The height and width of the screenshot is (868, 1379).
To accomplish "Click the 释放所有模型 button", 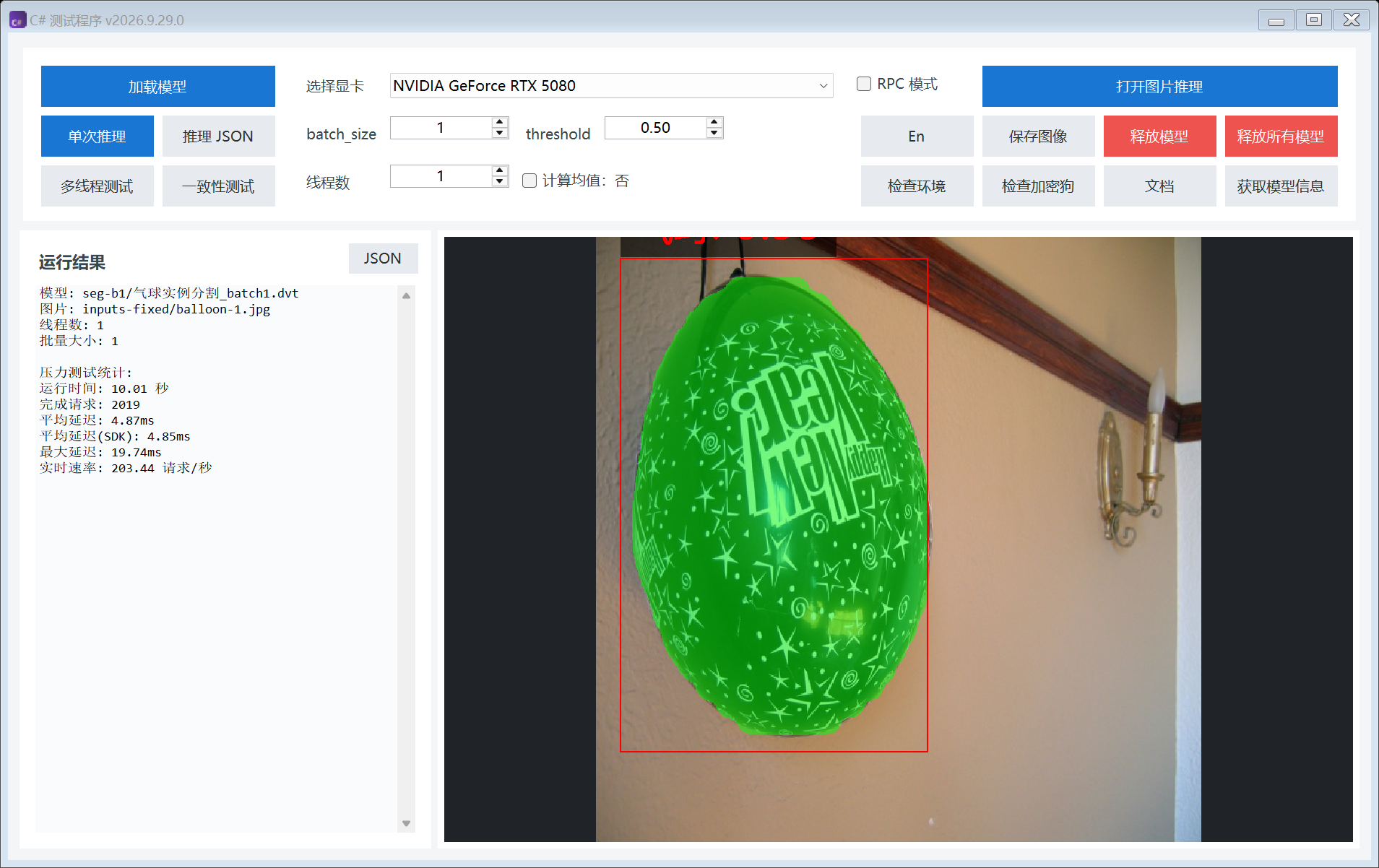I will click(1281, 136).
